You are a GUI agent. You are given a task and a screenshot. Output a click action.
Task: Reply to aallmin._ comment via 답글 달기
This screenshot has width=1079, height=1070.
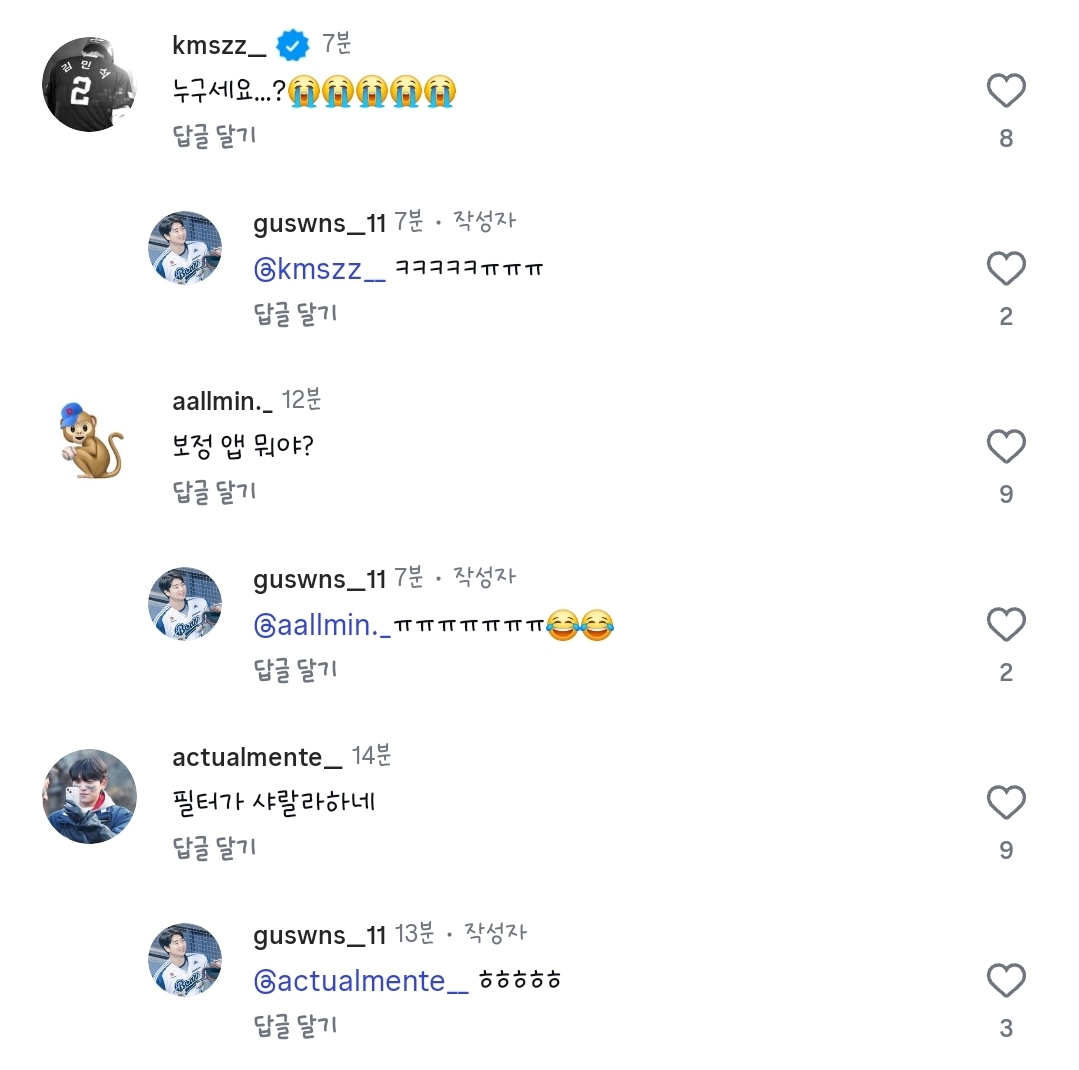pyautogui.click(x=215, y=492)
